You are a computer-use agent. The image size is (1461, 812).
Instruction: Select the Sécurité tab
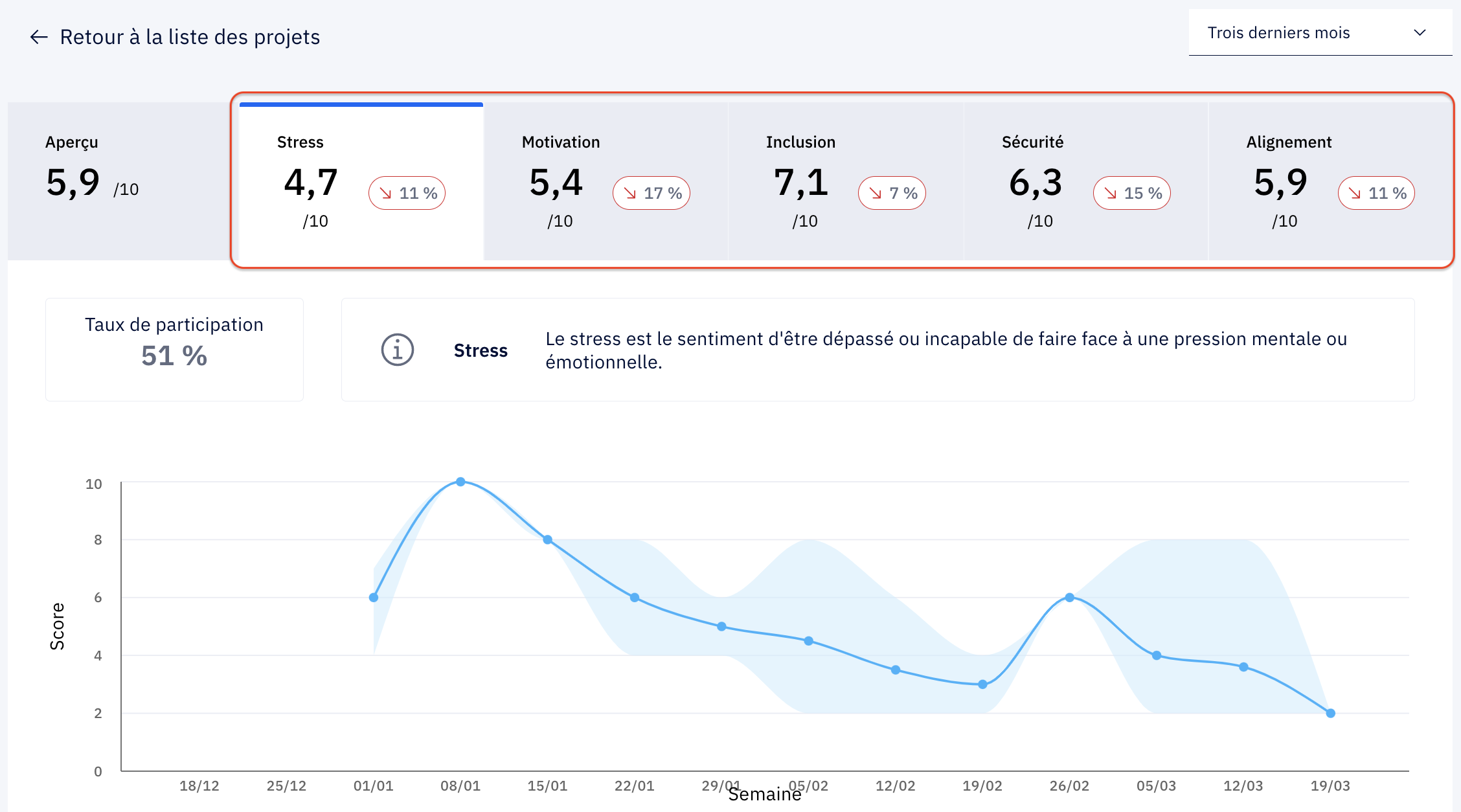[x=1086, y=181]
